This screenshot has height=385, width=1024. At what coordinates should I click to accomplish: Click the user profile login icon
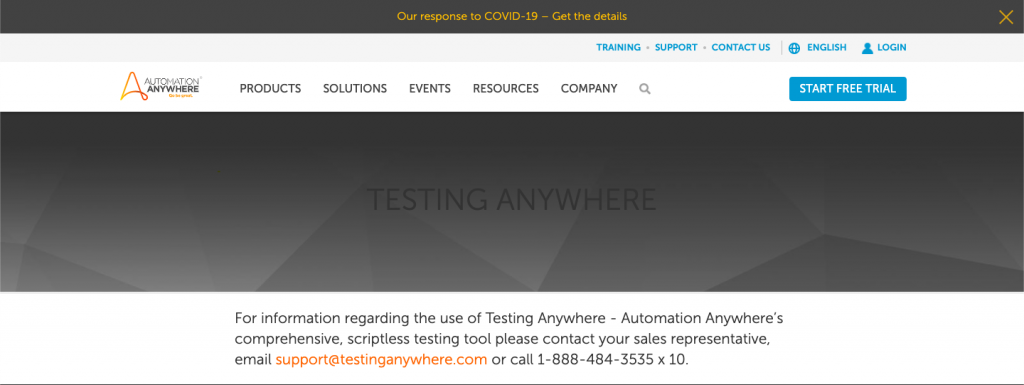coord(867,48)
